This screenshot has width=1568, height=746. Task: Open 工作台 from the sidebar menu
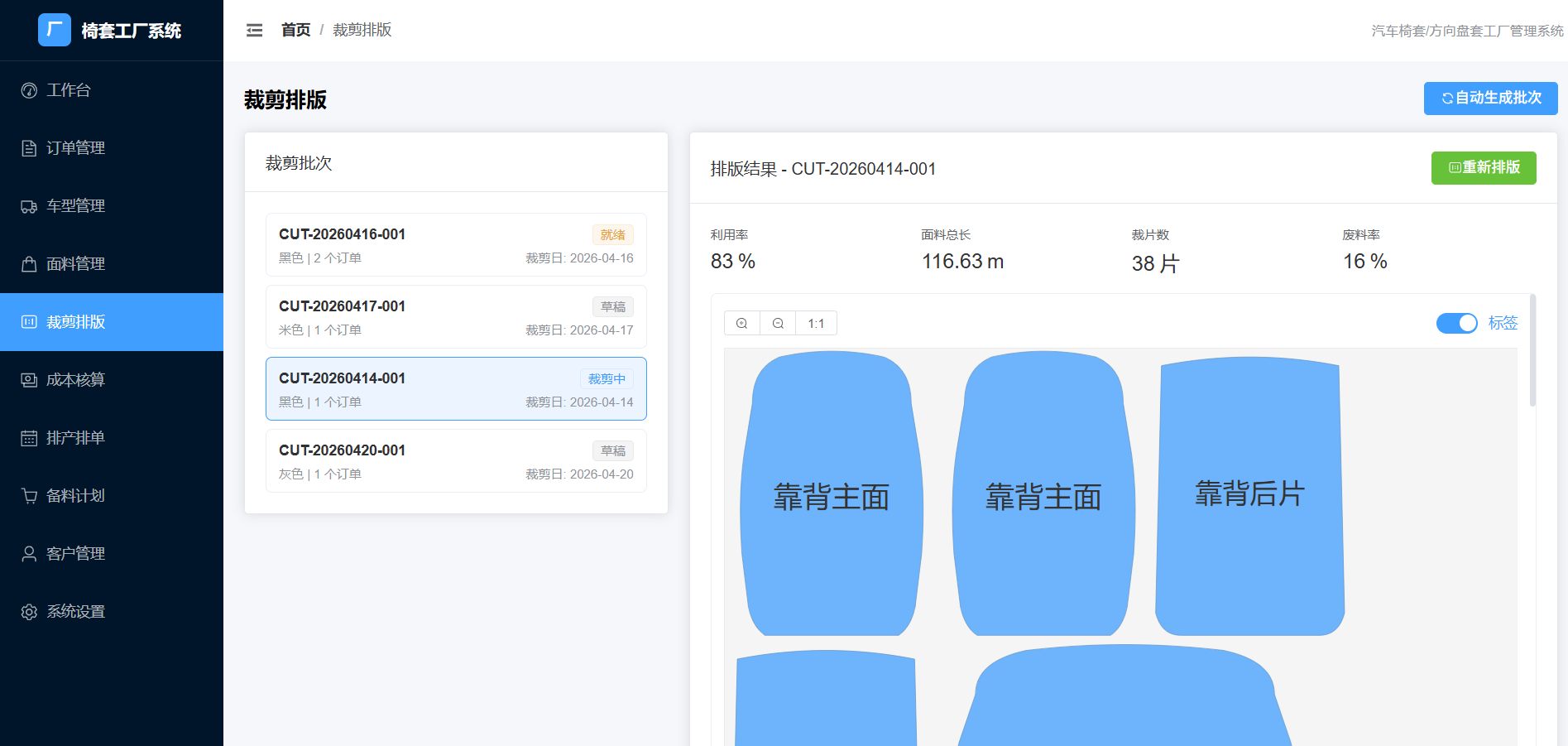coord(112,90)
